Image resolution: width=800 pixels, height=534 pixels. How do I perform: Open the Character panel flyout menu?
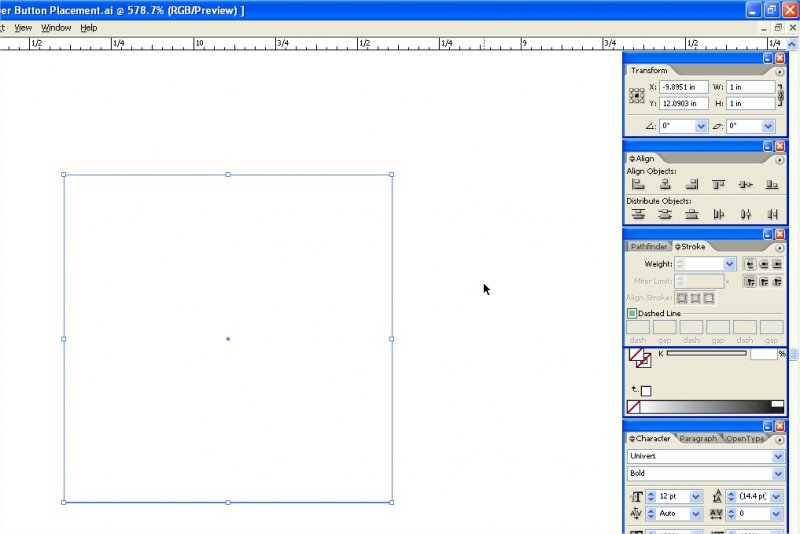click(x=780, y=440)
